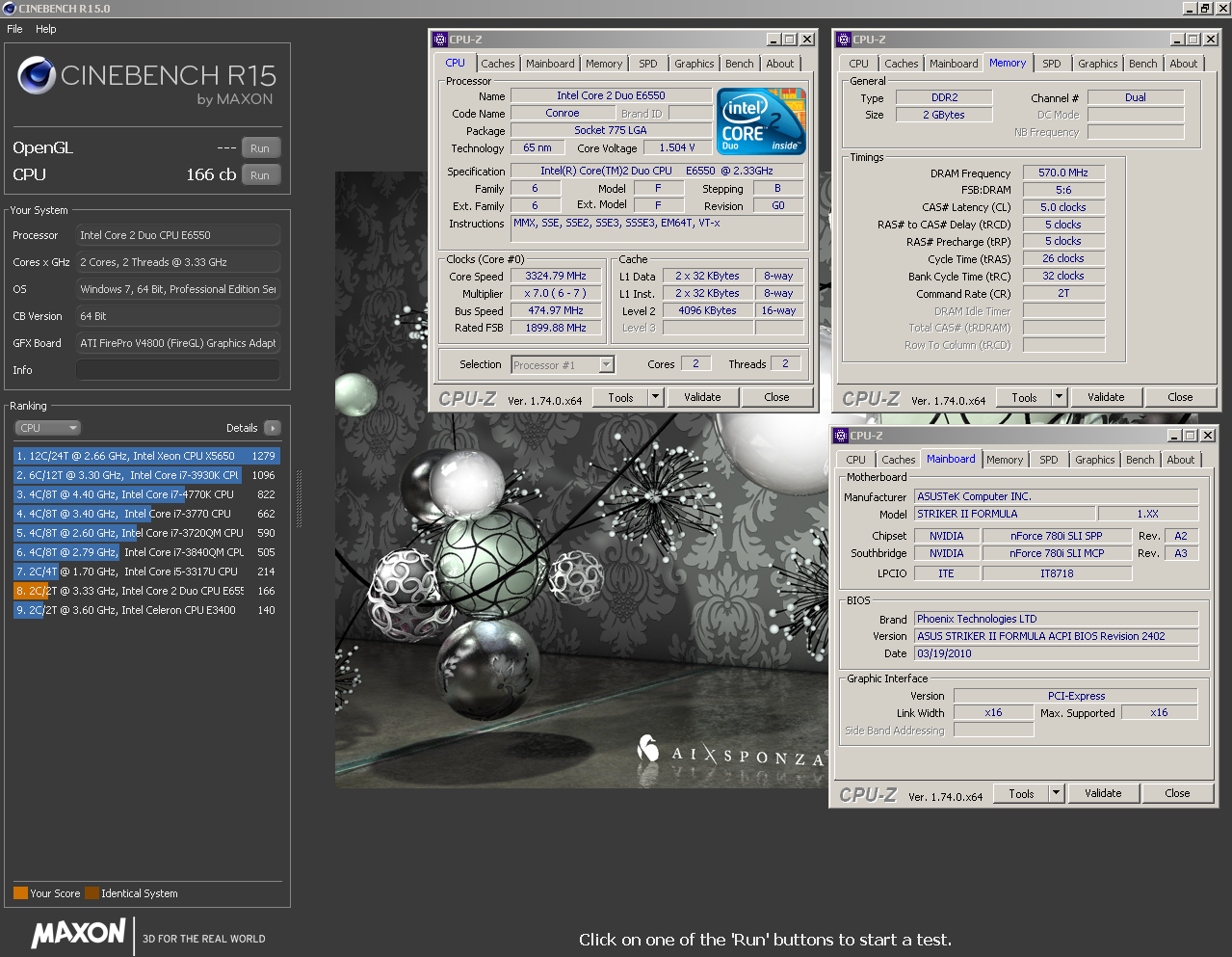Restore the Cinebench window size
The image size is (1232, 957).
tap(1205, 9)
